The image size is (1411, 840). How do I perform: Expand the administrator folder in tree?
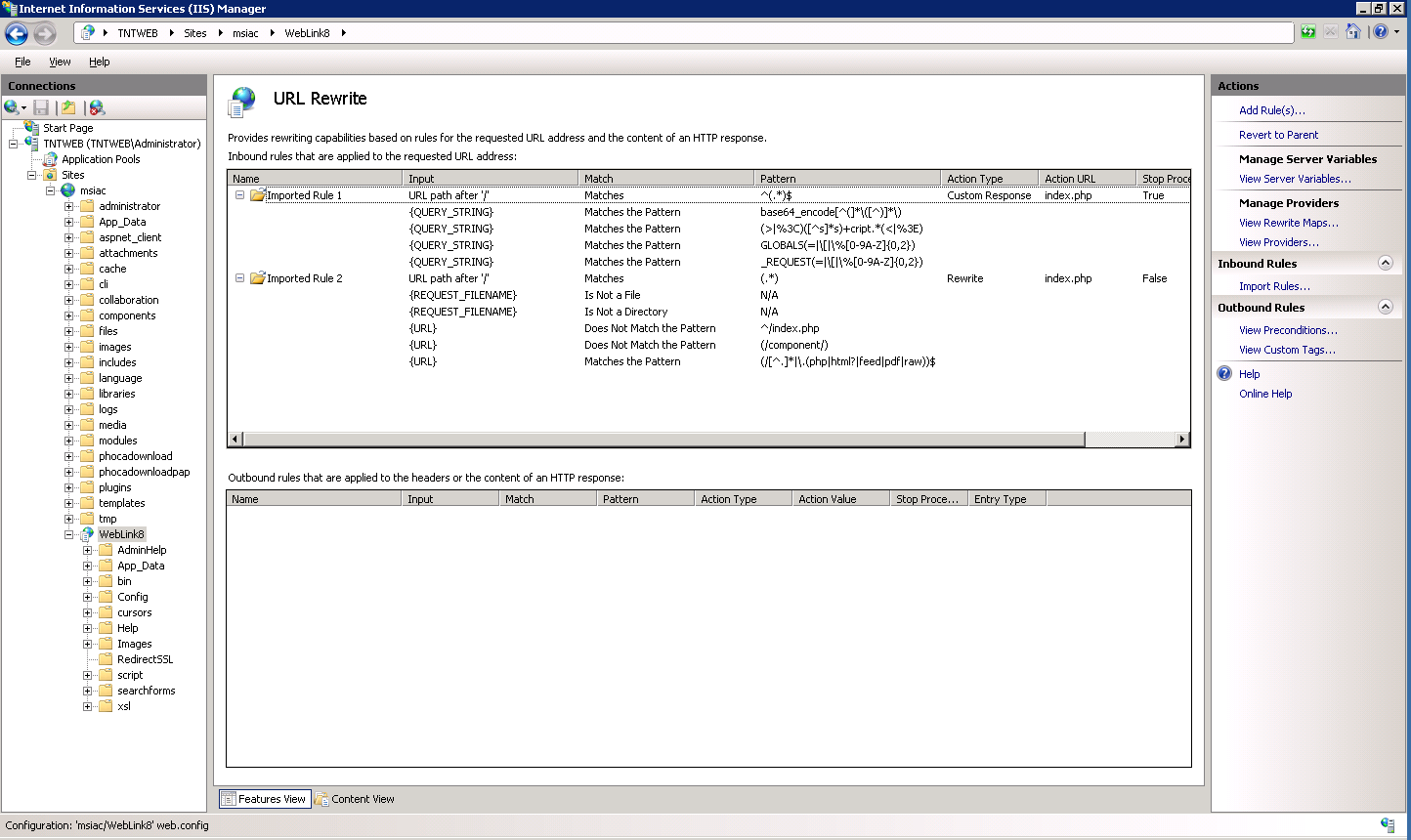[69, 206]
